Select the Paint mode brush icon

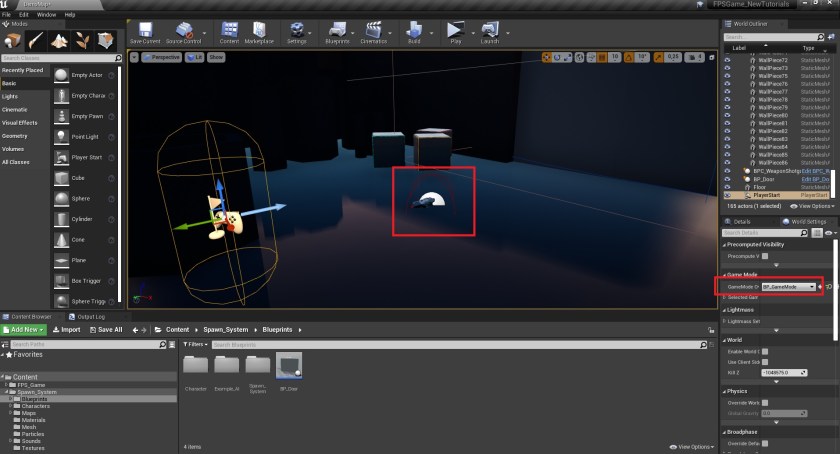tap(36, 39)
